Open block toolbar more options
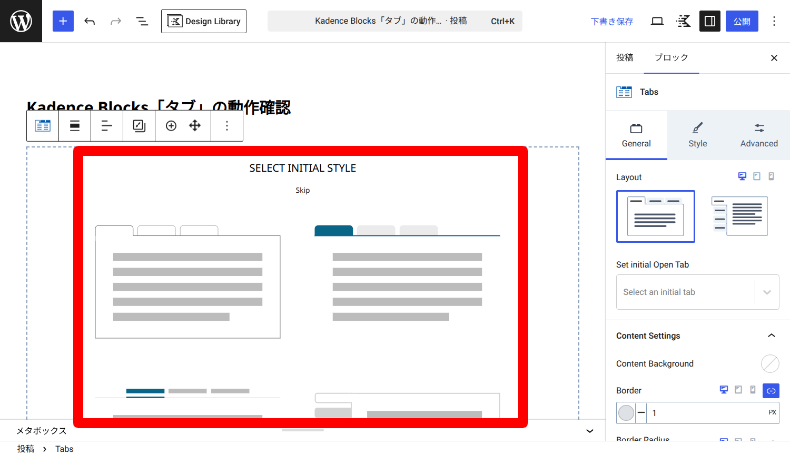This screenshot has height=457, width=790. (227, 126)
